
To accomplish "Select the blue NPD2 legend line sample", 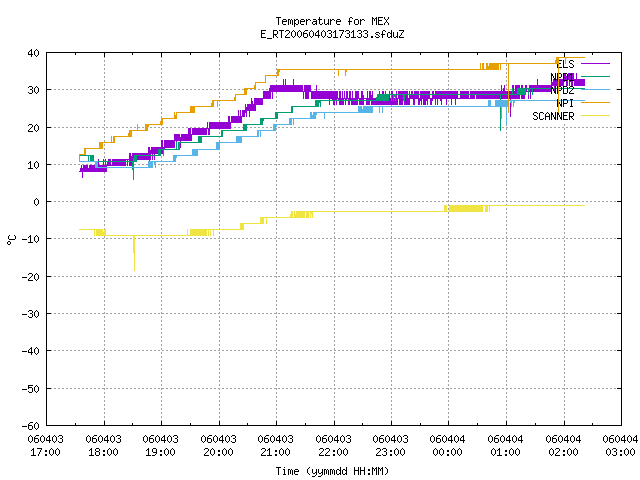I will 595,89.
